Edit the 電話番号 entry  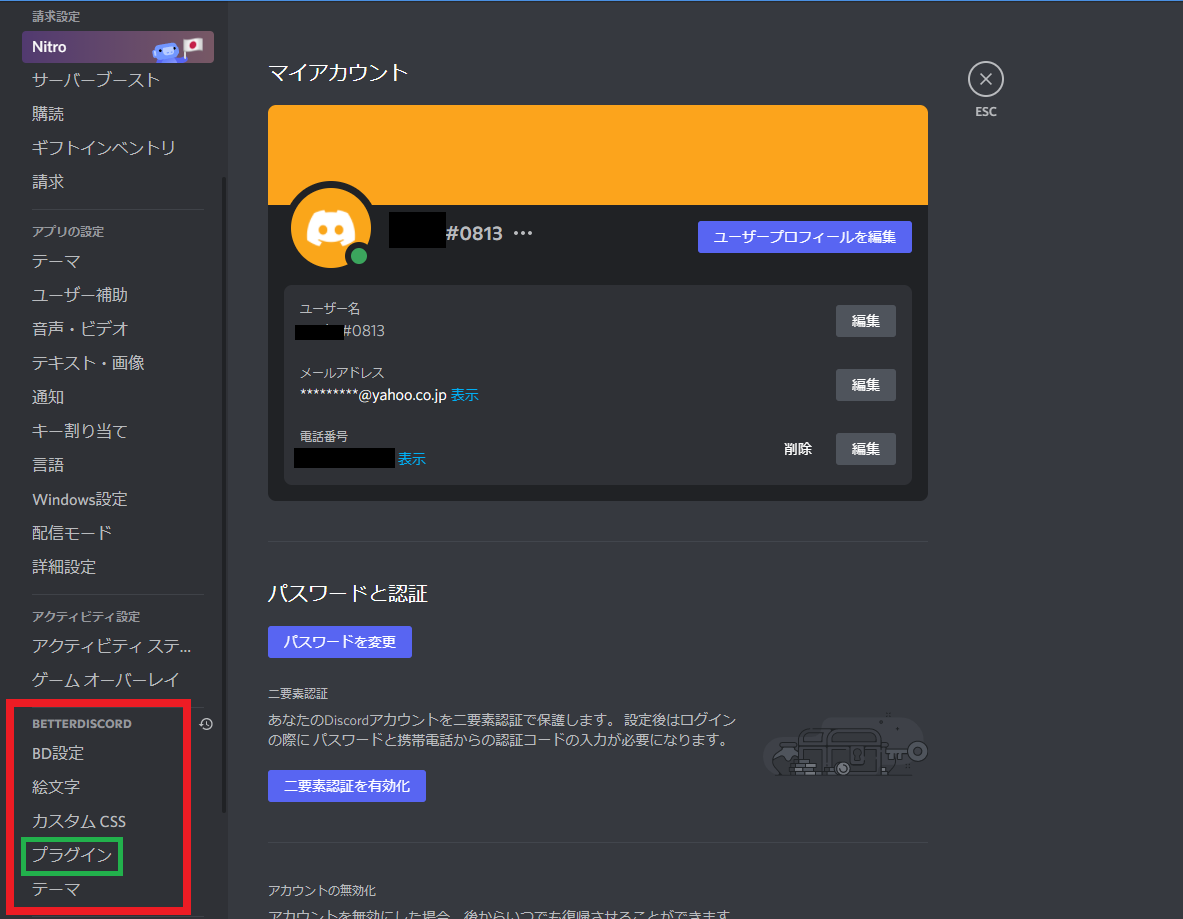[x=865, y=449]
